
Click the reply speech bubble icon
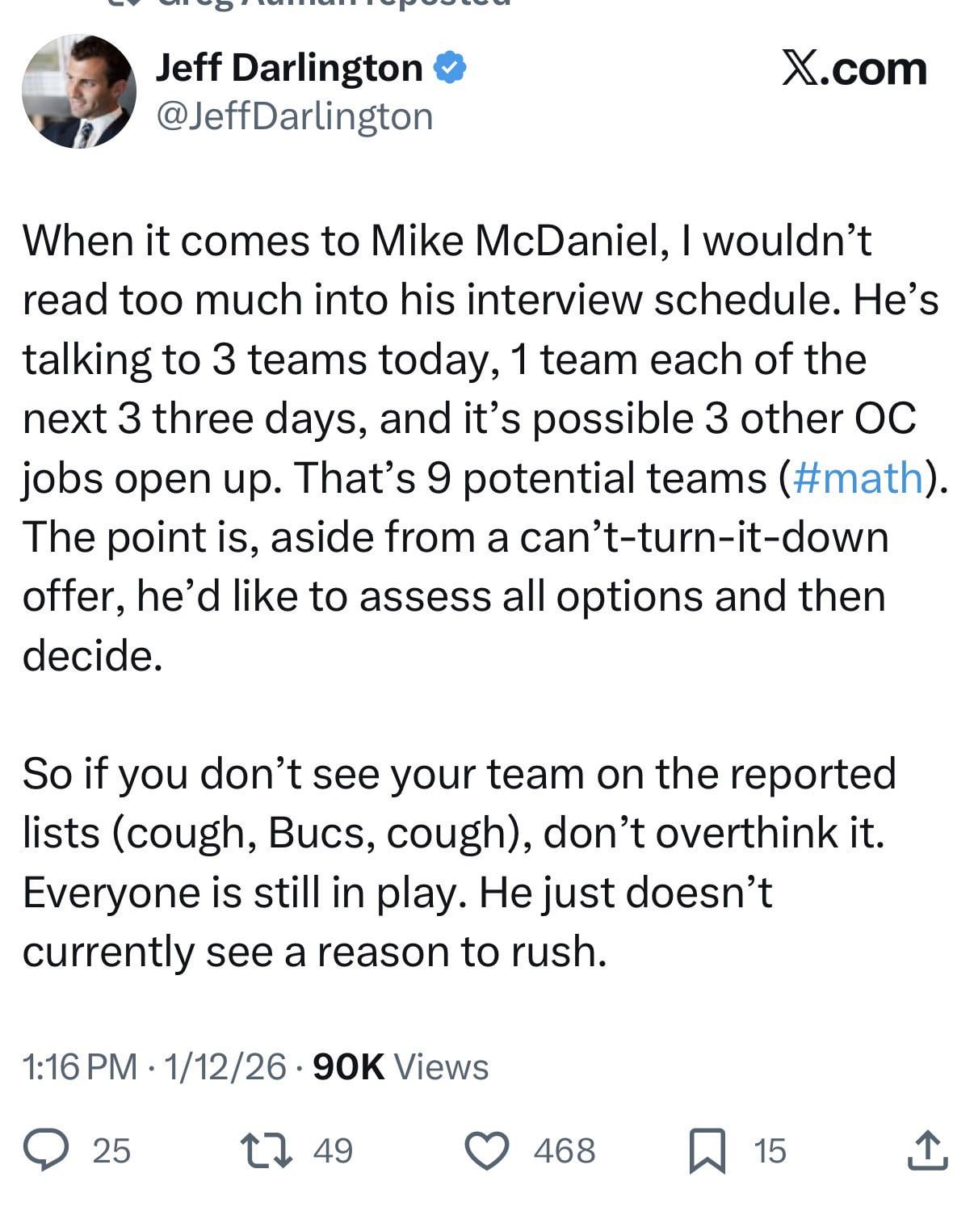[x=48, y=1150]
